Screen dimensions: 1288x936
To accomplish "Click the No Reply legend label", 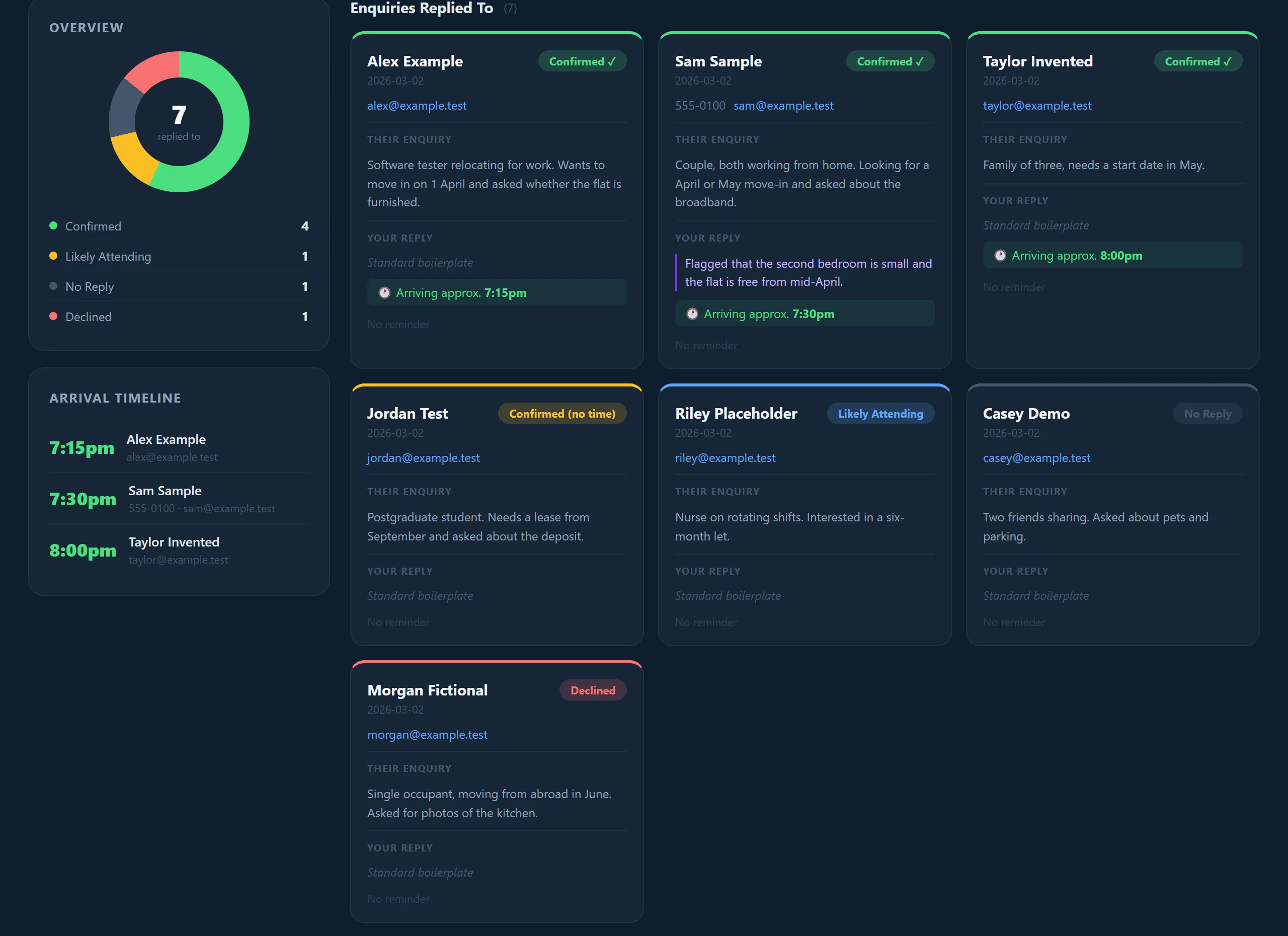I will click(x=90, y=286).
